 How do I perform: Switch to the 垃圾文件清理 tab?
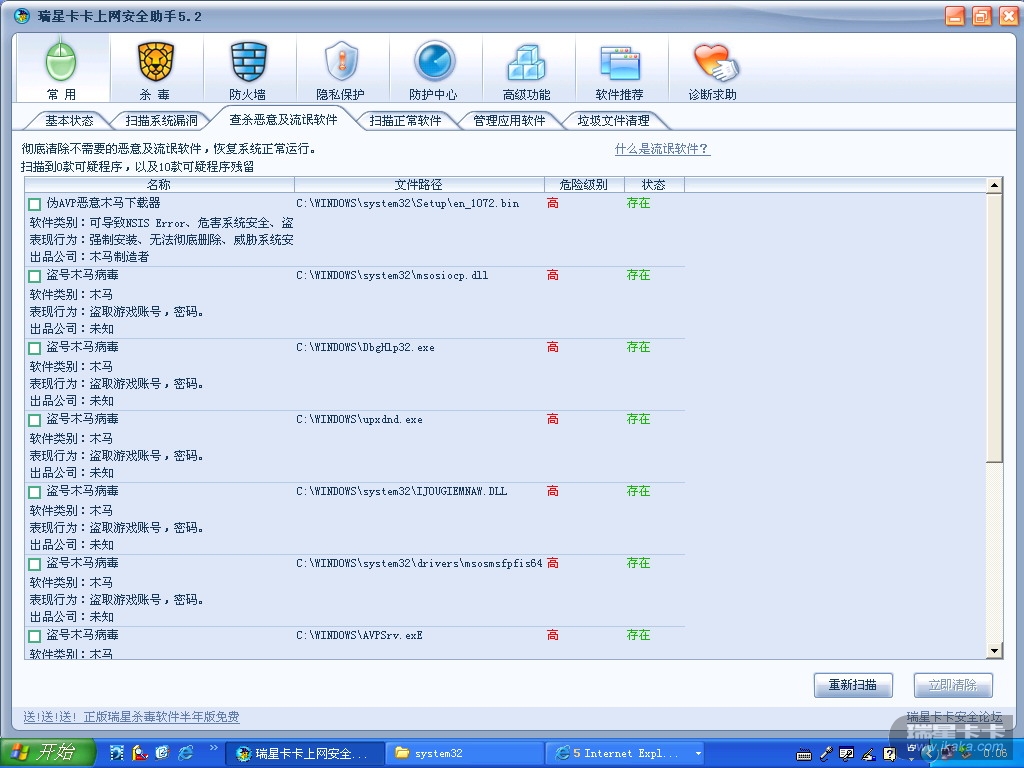tap(613, 121)
